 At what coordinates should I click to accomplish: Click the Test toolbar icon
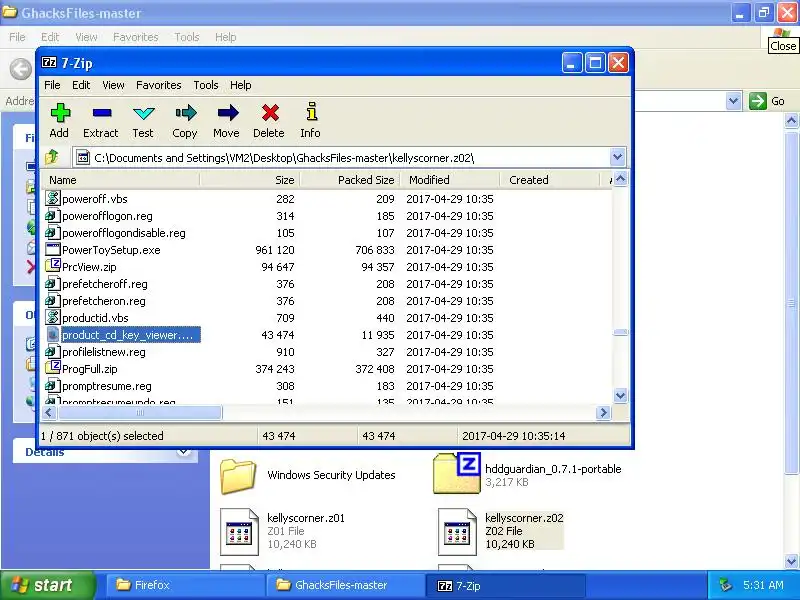click(x=143, y=113)
